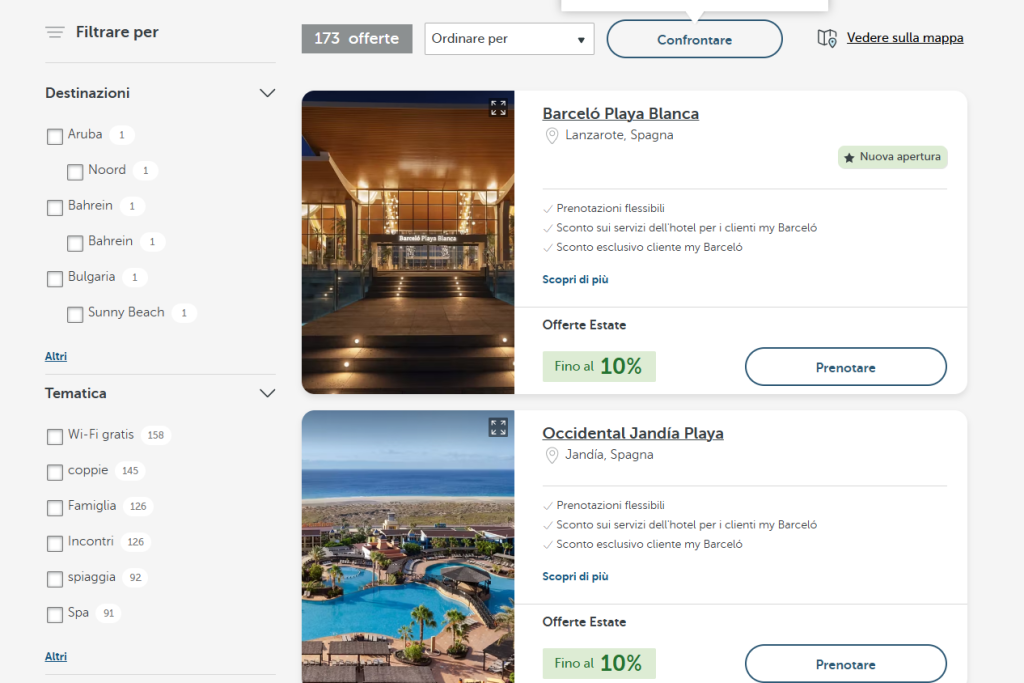
Task: Select the Sunny Beach checkbox
Action: (75, 315)
